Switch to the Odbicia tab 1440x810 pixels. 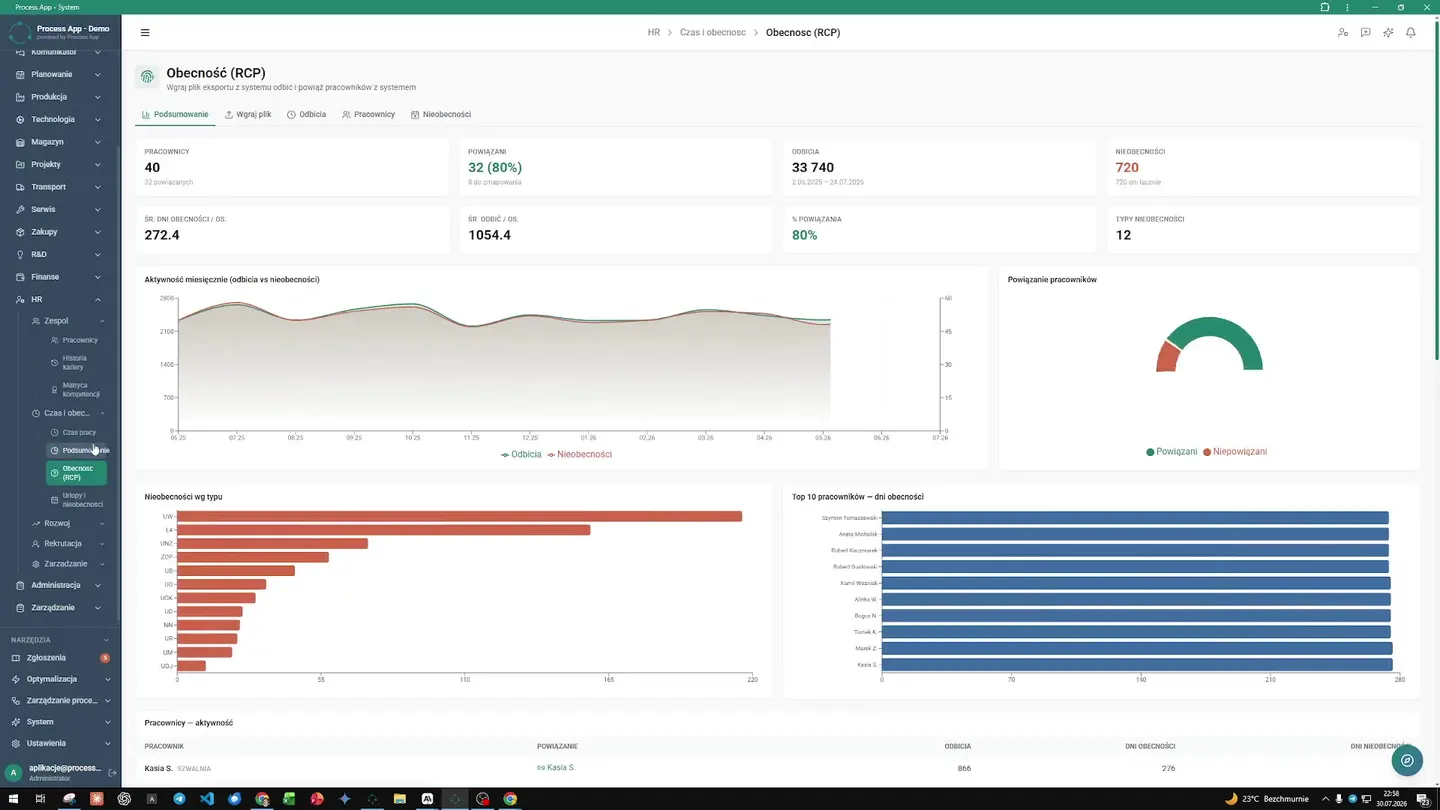point(306,115)
